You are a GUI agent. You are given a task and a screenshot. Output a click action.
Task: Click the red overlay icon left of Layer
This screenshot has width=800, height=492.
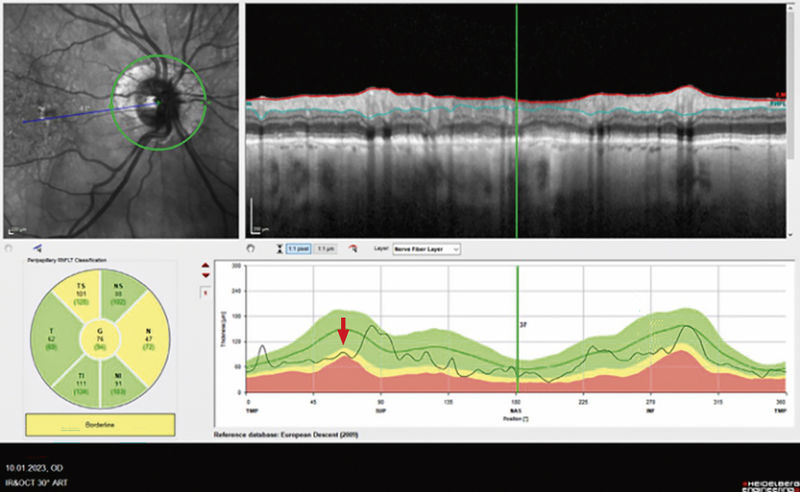353,247
